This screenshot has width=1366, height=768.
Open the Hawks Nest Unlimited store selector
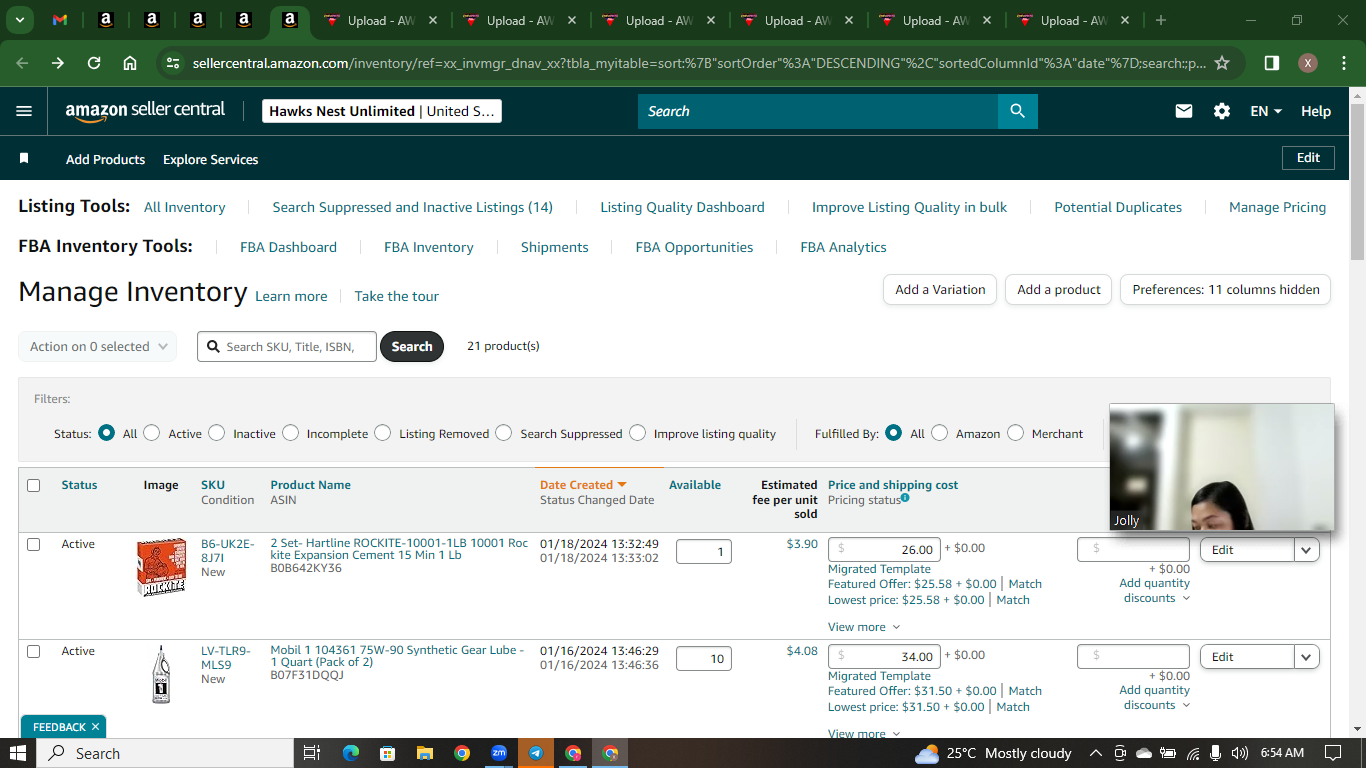(382, 111)
